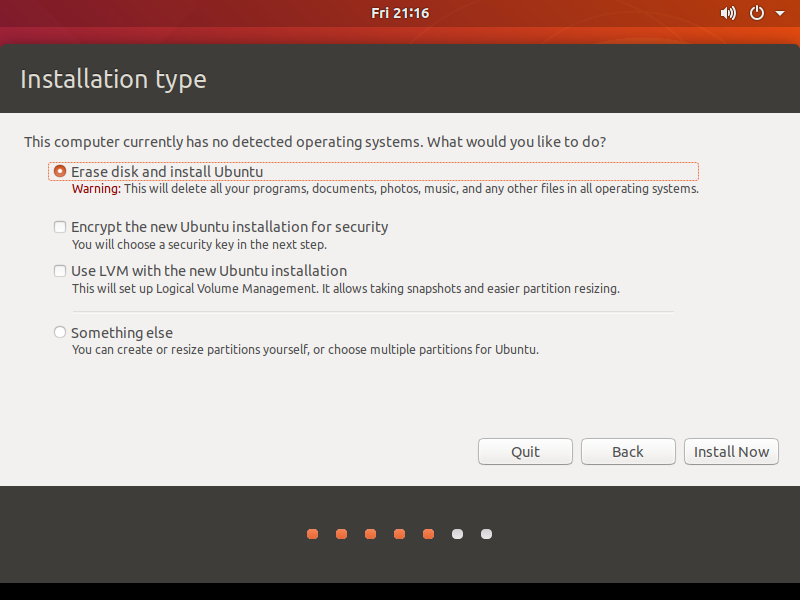Click the Install Now button
This screenshot has height=600, width=800.
tap(732, 452)
